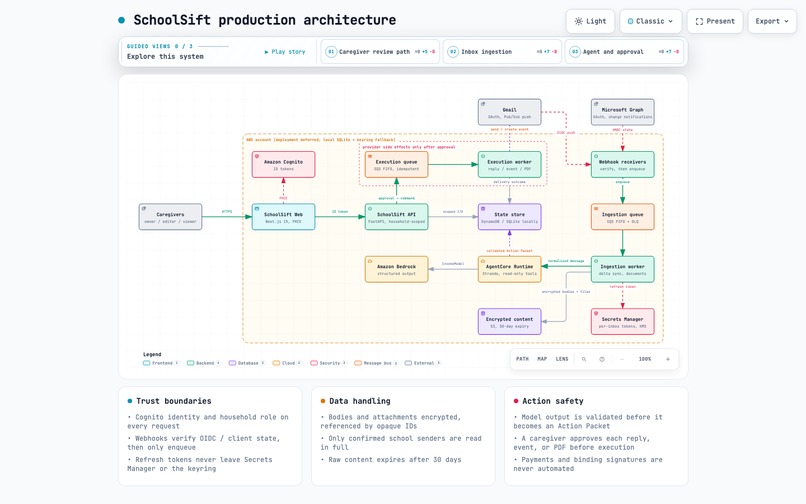
Task: Click the Action safety heading
Action: [x=553, y=401]
